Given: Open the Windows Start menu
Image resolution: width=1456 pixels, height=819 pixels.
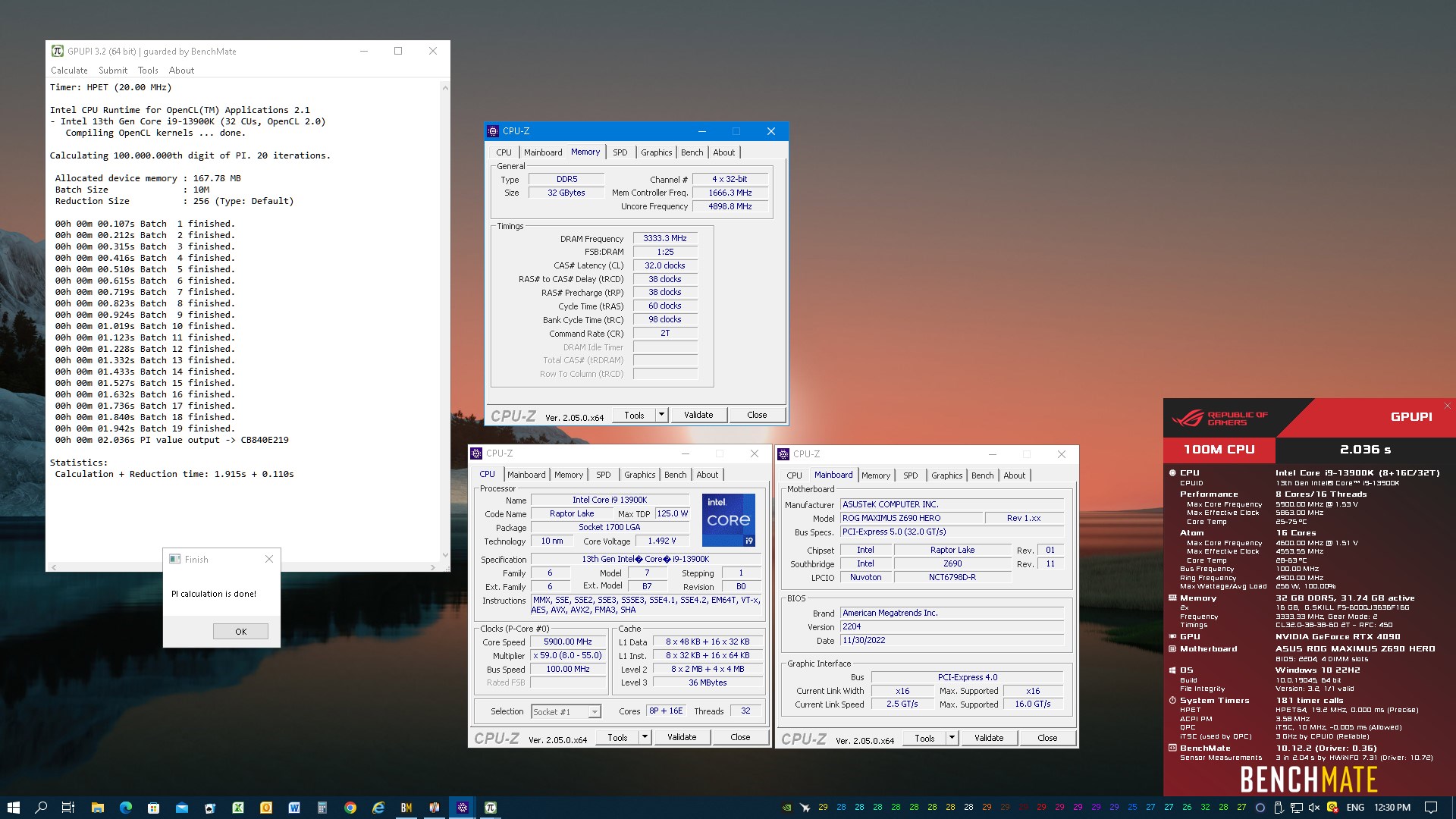Looking at the screenshot, I should pos(13,807).
